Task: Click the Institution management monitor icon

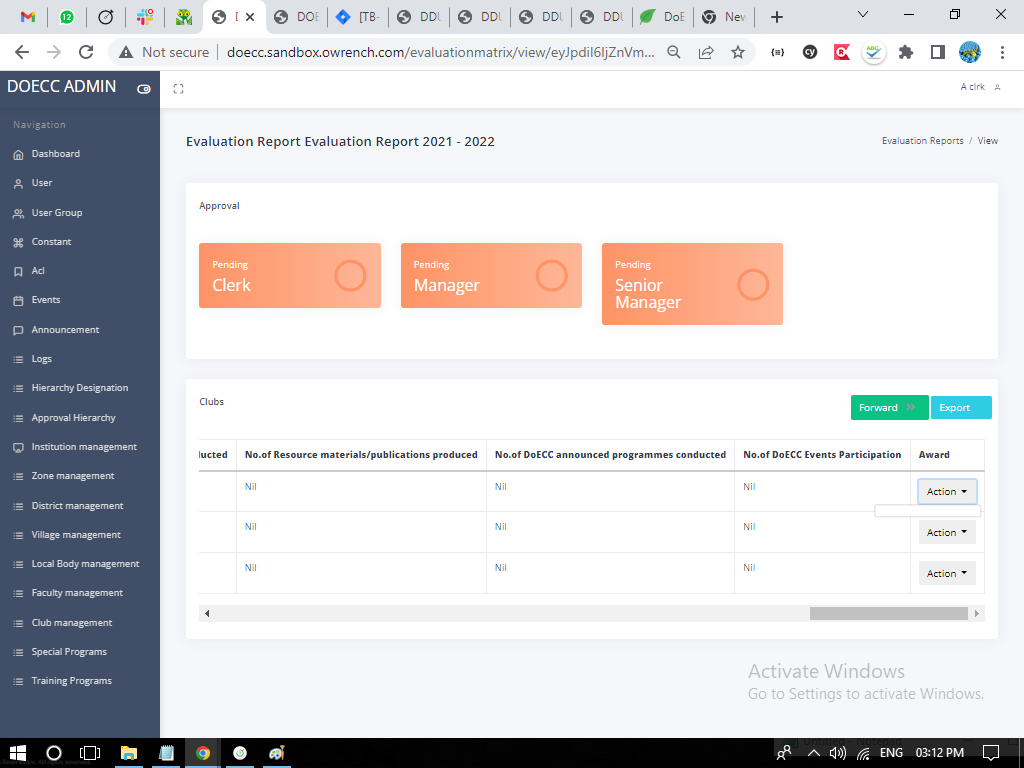Action: pyautogui.click(x=18, y=447)
